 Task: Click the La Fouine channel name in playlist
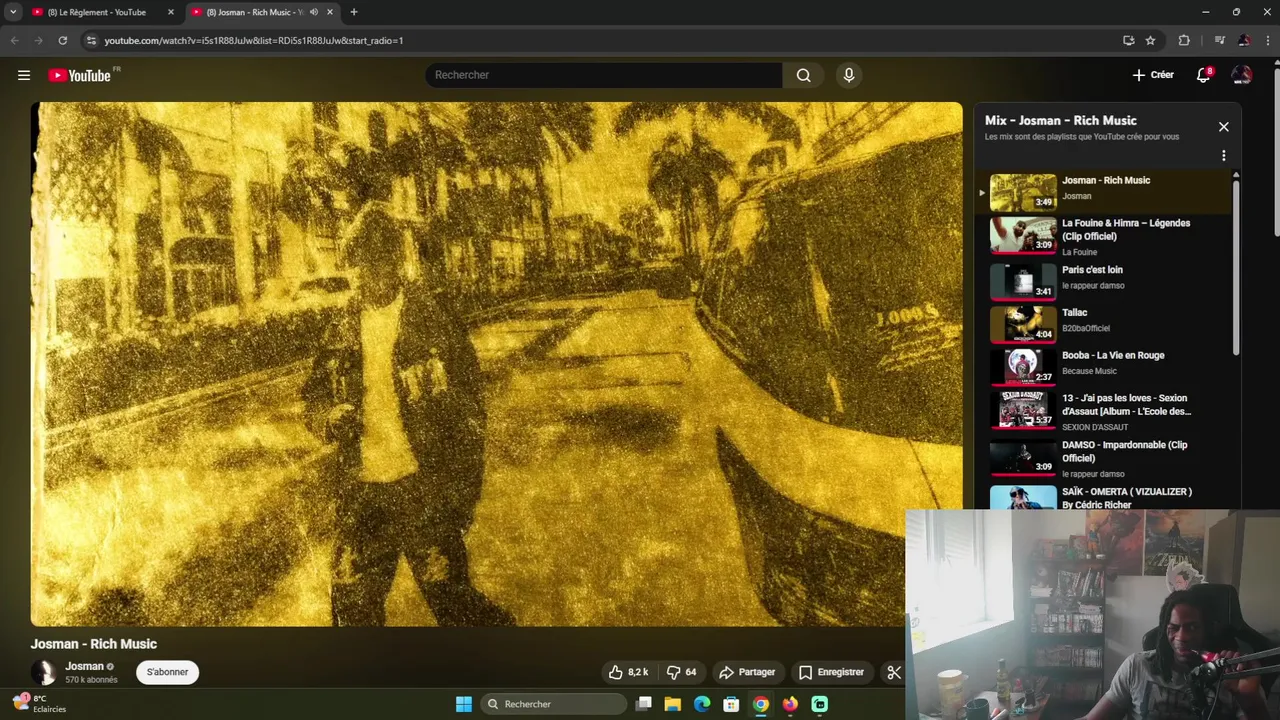coord(1079,252)
